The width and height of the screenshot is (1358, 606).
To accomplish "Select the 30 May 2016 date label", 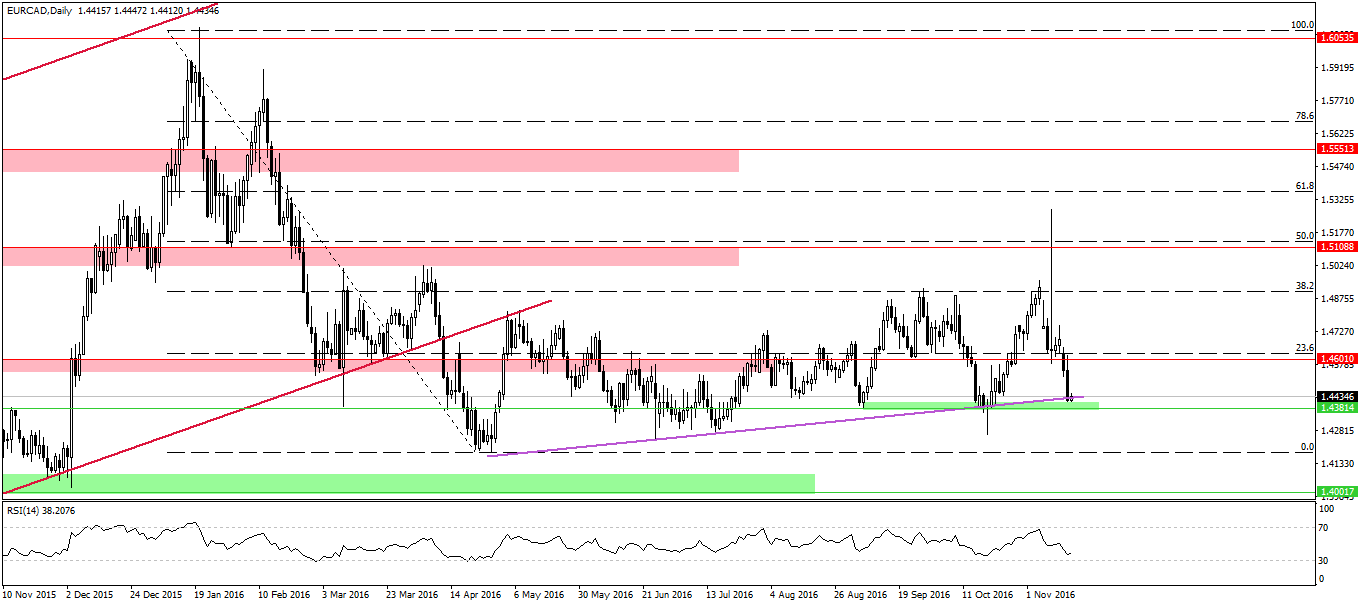I will click(605, 594).
